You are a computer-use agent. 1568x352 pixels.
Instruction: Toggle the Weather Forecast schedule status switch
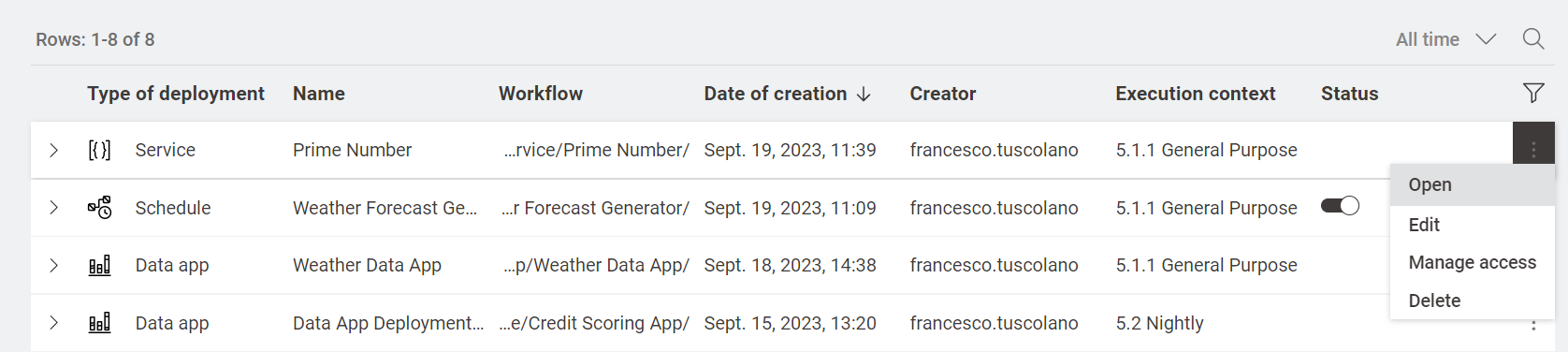1340,206
